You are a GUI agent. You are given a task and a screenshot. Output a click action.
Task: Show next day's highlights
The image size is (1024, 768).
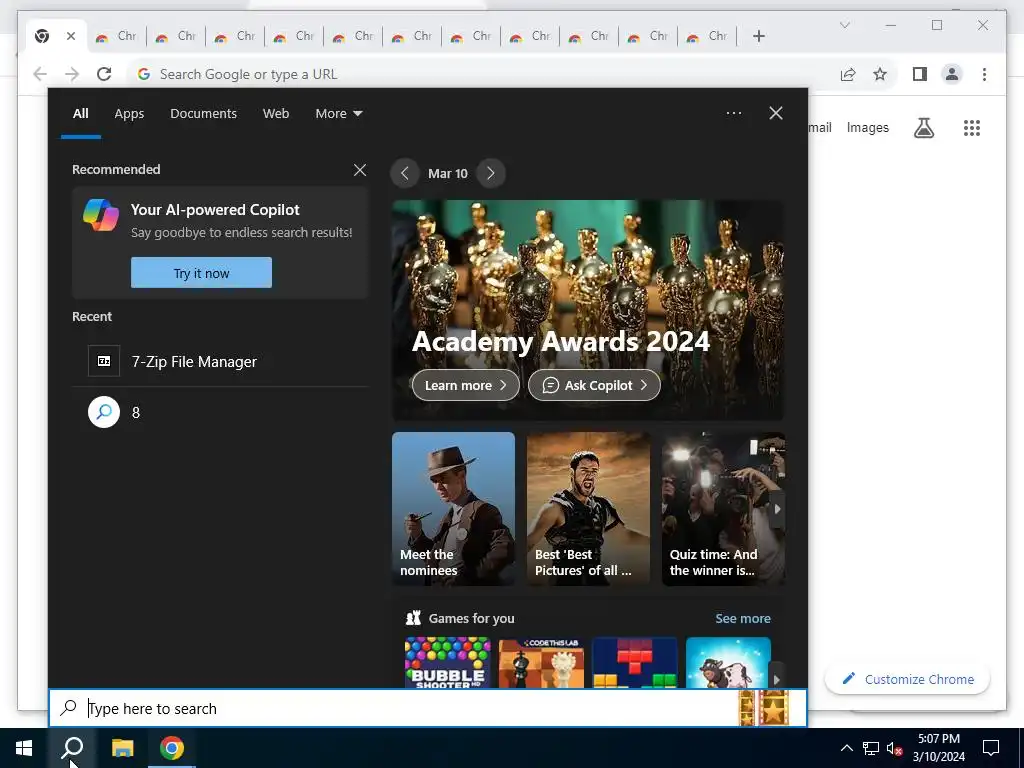pos(490,173)
